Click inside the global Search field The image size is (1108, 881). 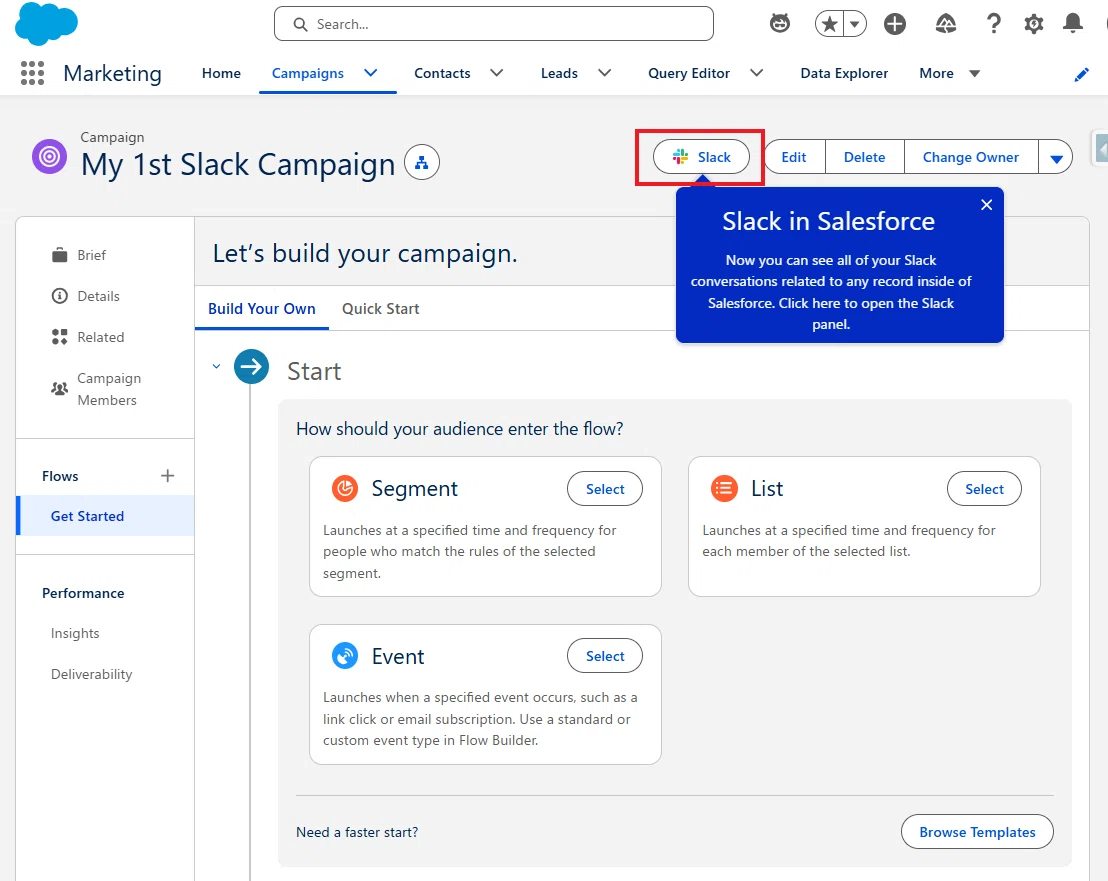(x=493, y=24)
